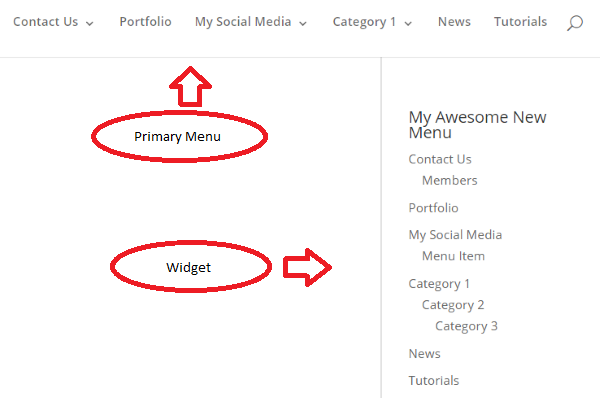Open My Social Media in top menu
The height and width of the screenshot is (398, 600).
243,22
